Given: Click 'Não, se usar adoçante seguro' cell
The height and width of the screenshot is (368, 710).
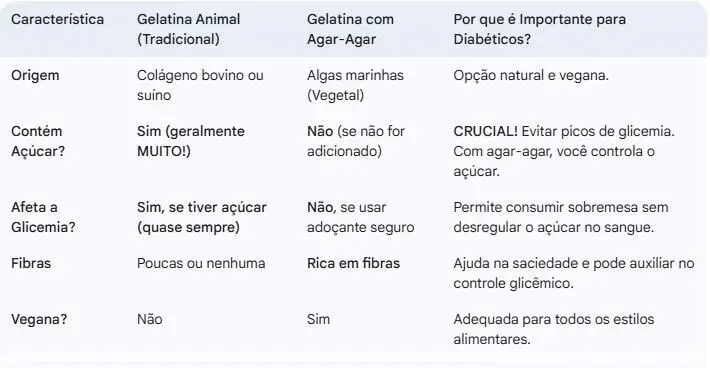Looking at the screenshot, I should click(360, 217).
